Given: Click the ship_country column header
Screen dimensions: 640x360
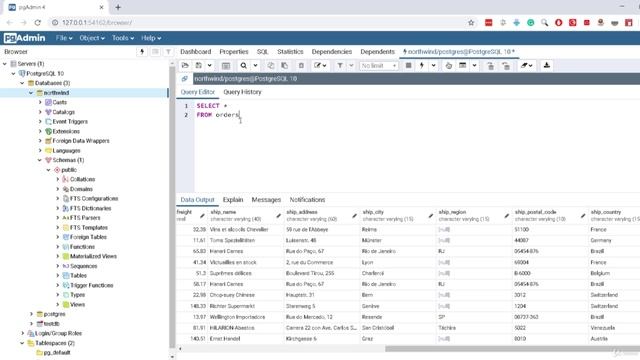Looking at the screenshot, I should pos(615,216).
